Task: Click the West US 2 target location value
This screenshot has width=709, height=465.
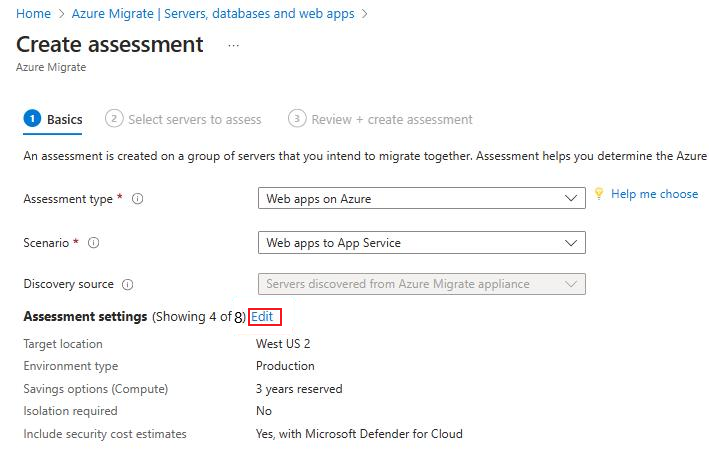Action: point(283,344)
